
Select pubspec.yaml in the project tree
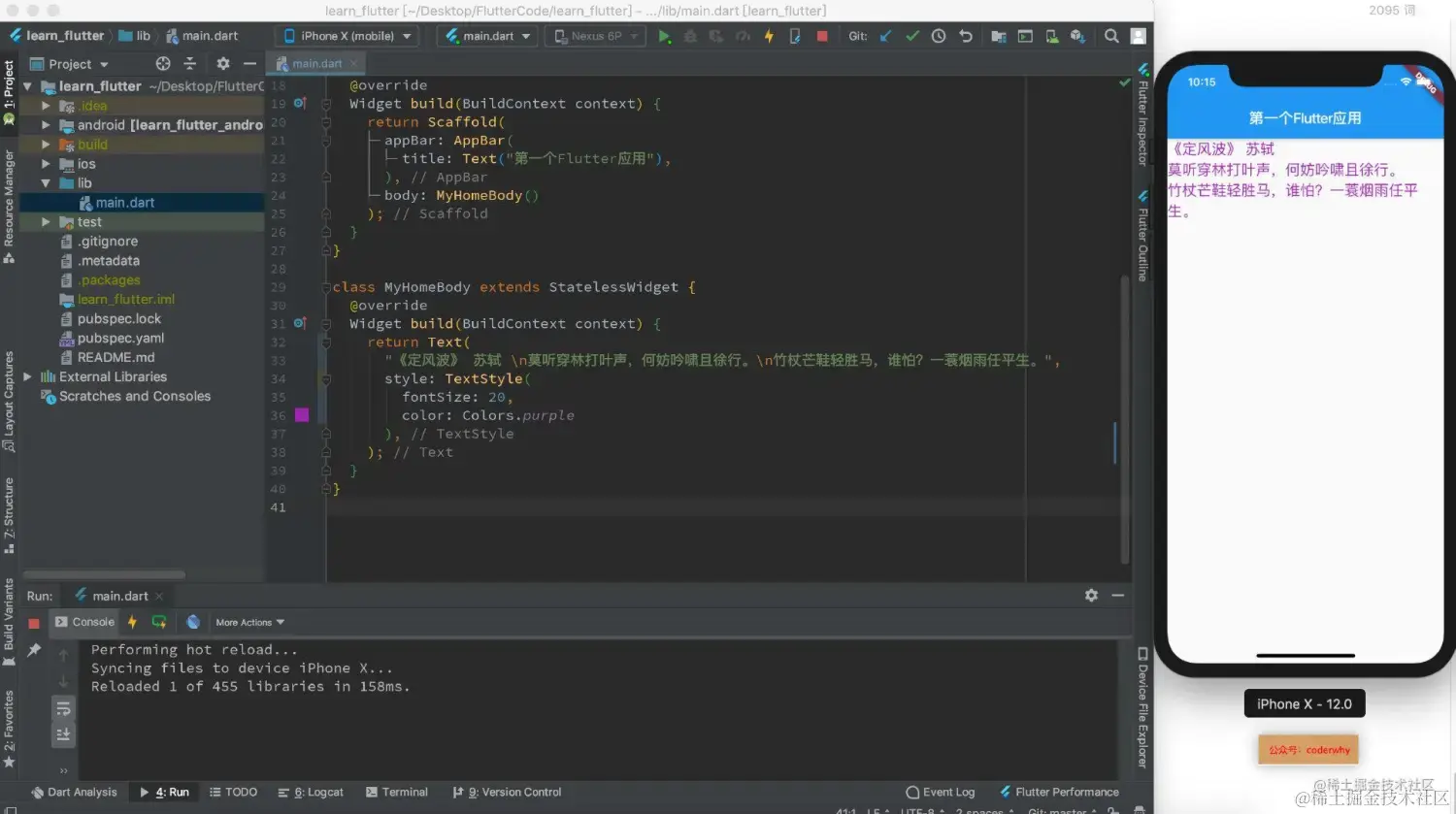[120, 339]
